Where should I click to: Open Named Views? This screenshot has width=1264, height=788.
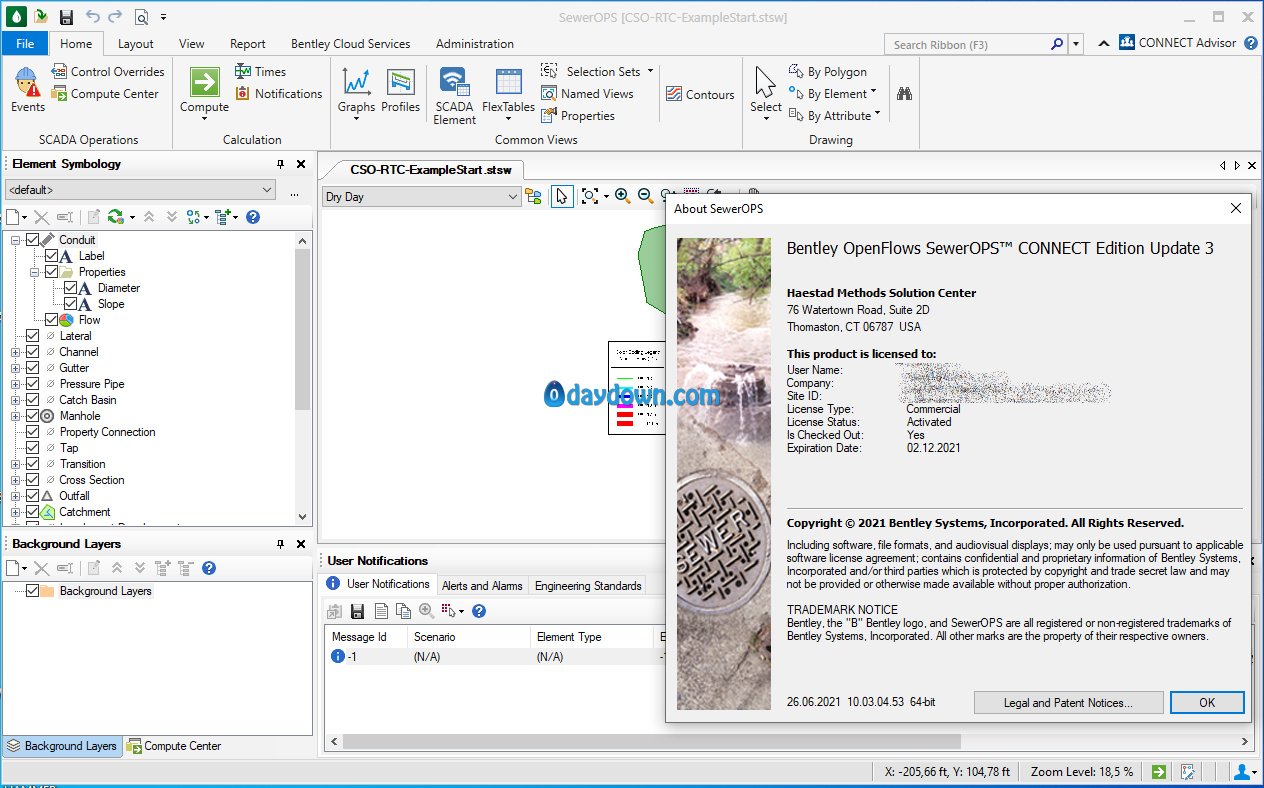pos(587,94)
